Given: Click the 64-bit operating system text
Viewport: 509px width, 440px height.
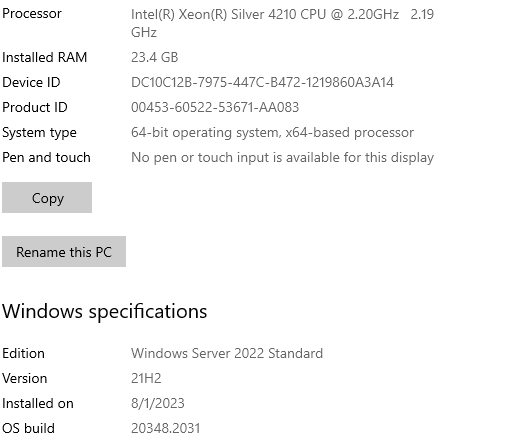Looking at the screenshot, I should click(x=272, y=133).
